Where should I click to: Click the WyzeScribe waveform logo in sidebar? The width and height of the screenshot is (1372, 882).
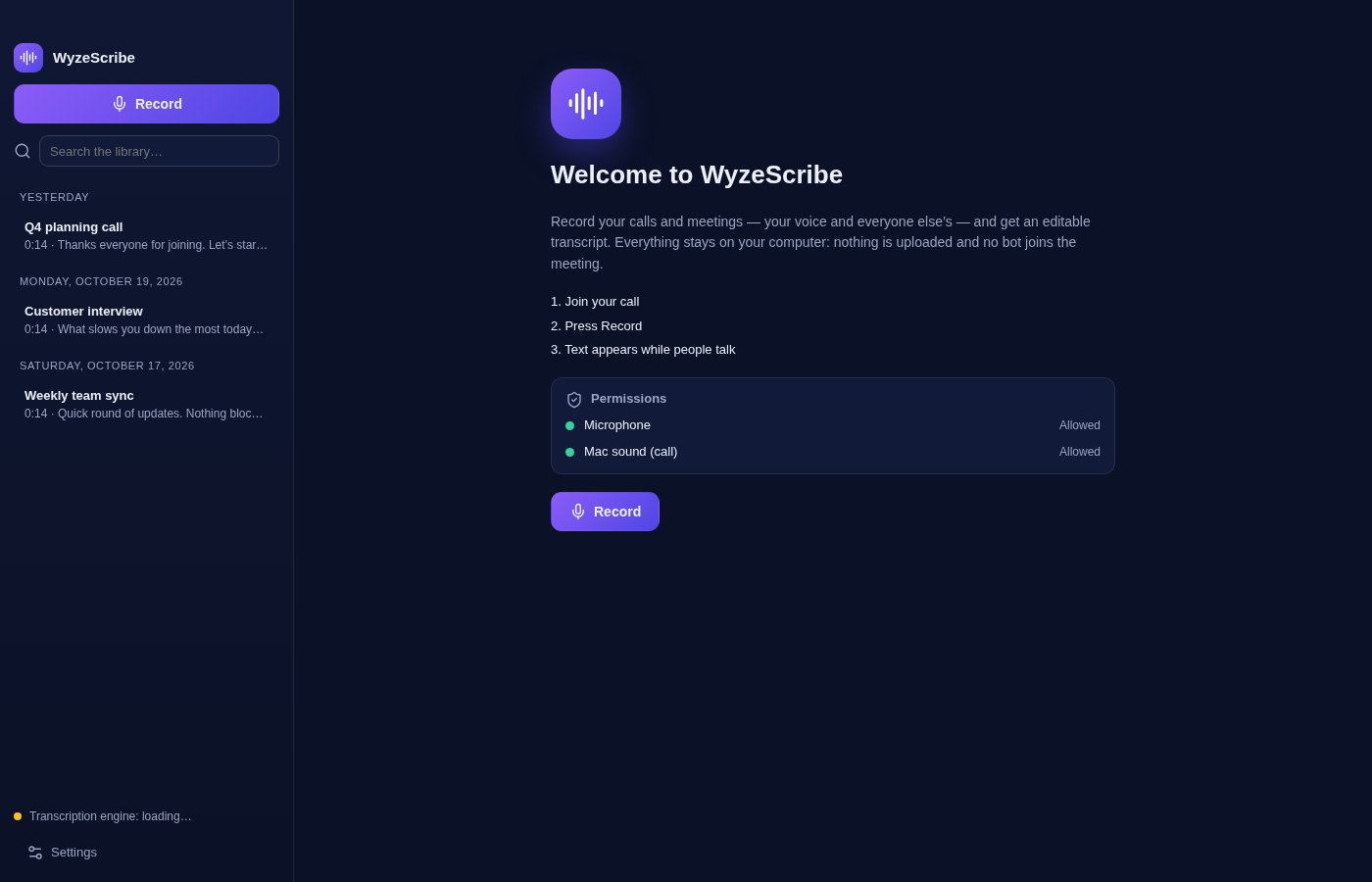point(28,58)
